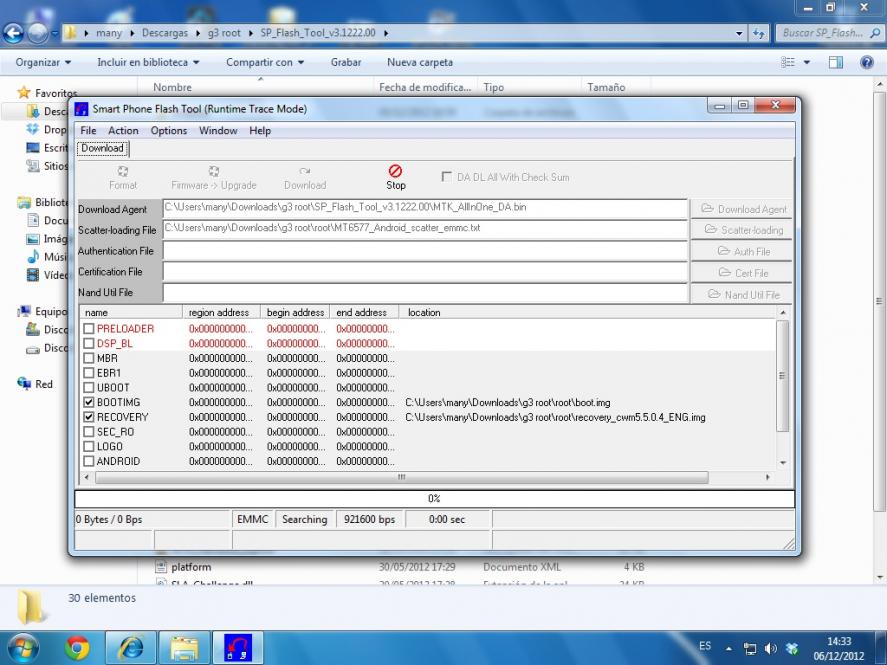Screen dimensions: 887x665
Task: Click the location column header
Action: point(588,312)
